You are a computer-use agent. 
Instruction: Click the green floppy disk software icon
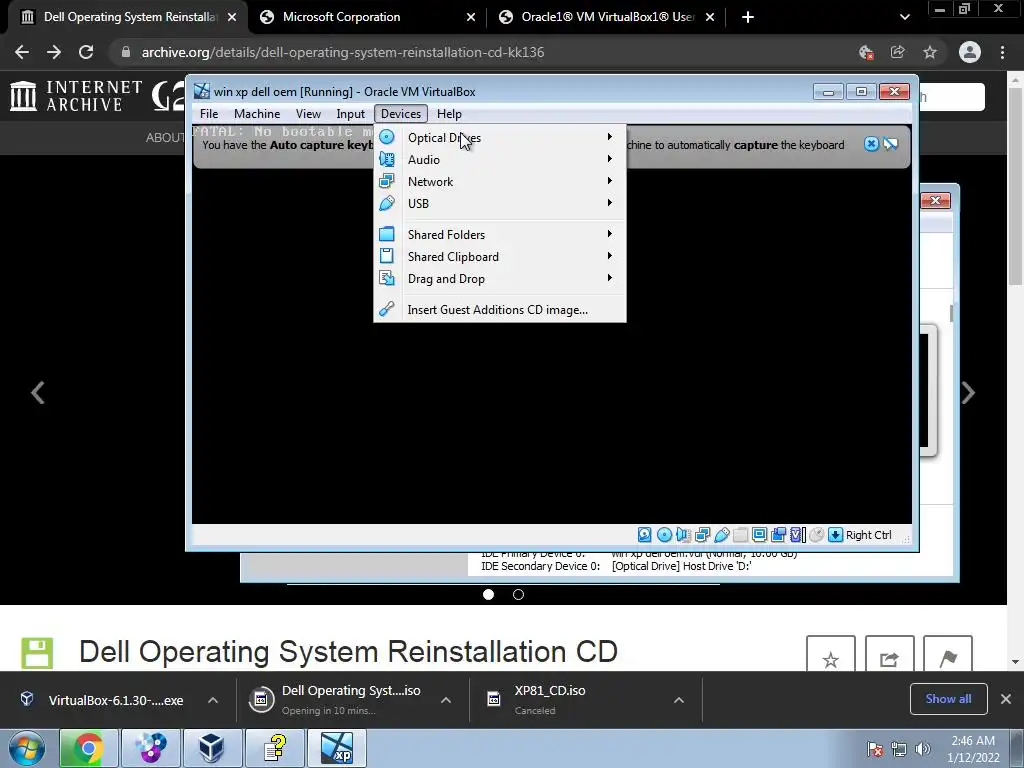click(37, 653)
